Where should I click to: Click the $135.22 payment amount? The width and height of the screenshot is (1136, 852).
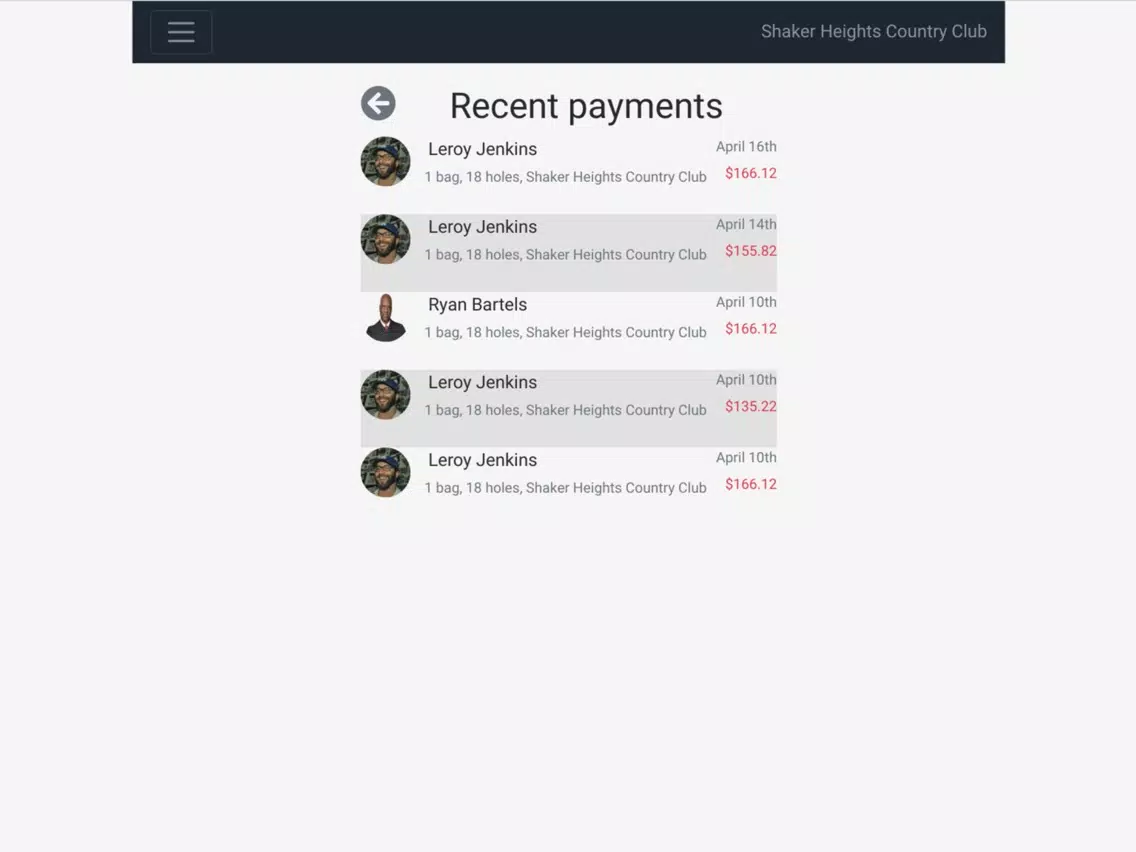[x=751, y=406]
